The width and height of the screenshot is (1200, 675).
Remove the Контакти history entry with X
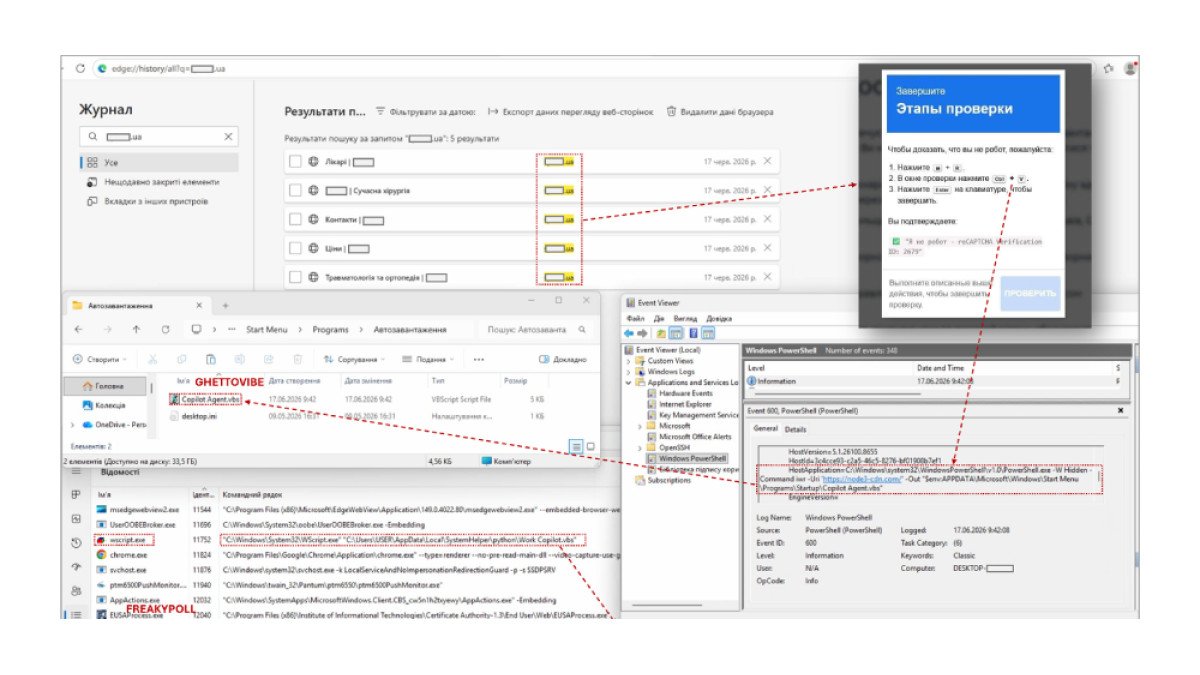pos(767,219)
